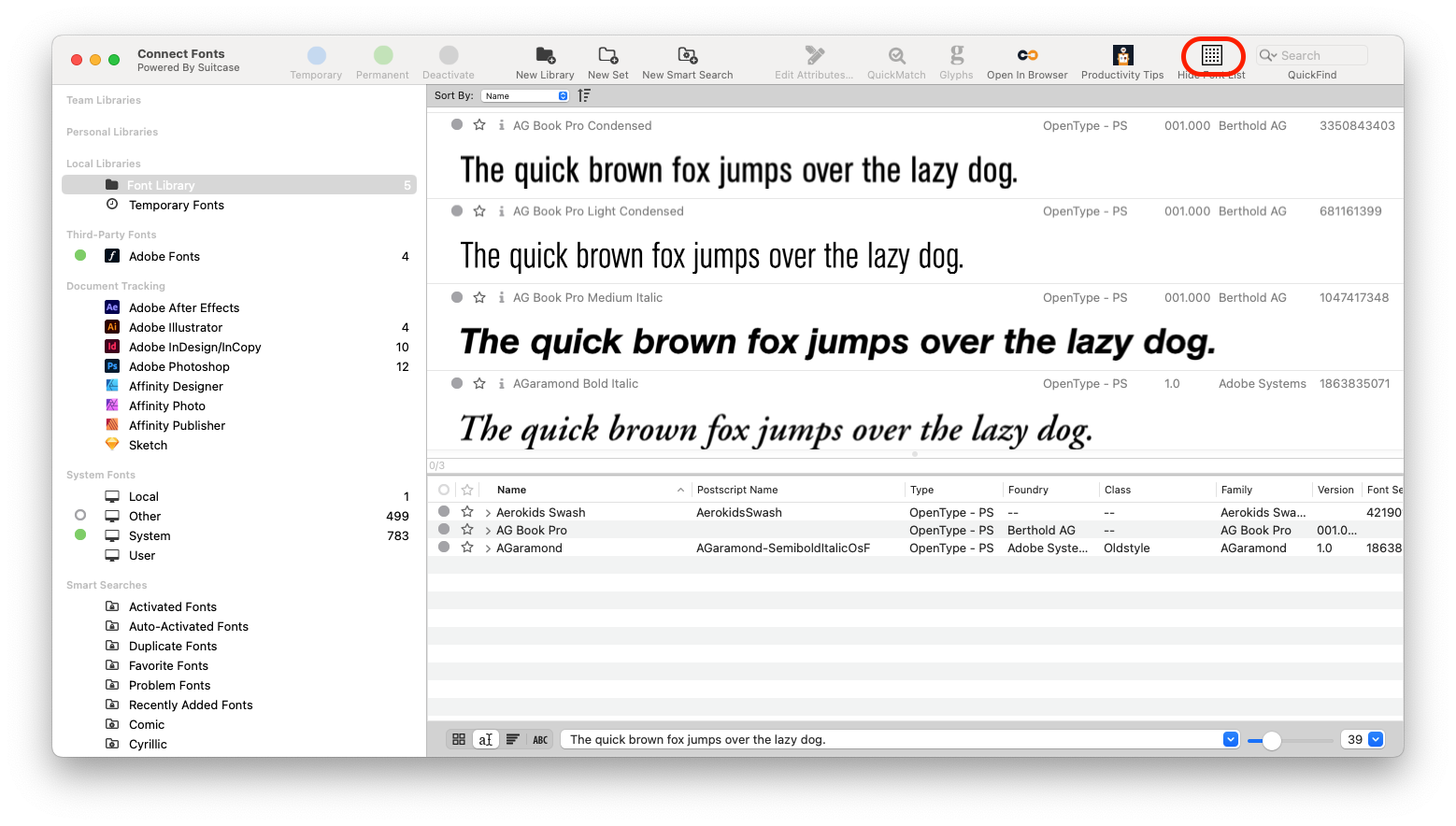Expand AG Book Pro family chevron

point(488,531)
